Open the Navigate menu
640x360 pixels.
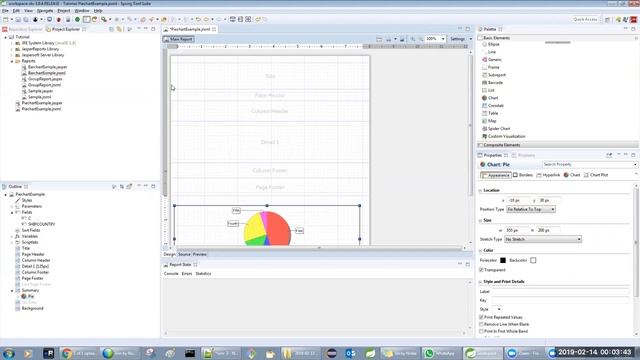pyautogui.click(x=45, y=11)
